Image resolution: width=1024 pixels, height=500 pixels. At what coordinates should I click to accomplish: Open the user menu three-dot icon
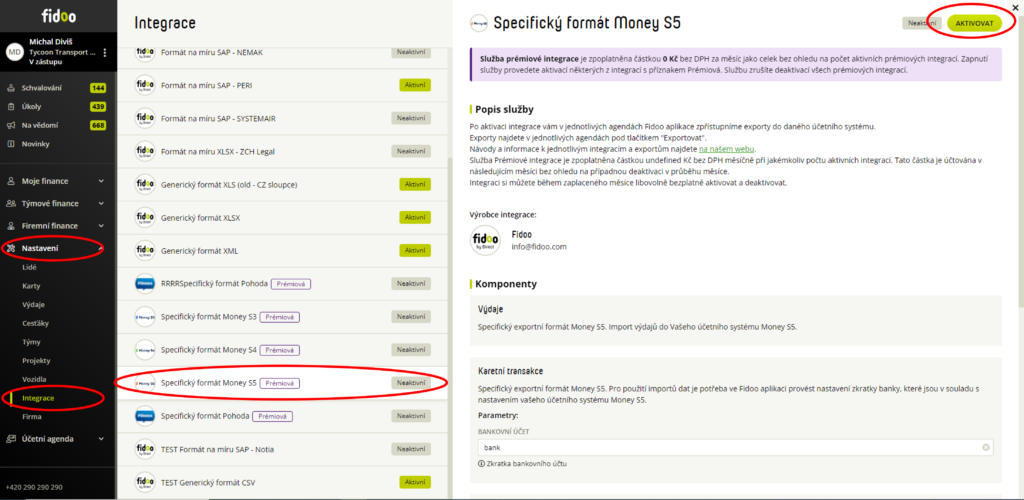click(104, 52)
